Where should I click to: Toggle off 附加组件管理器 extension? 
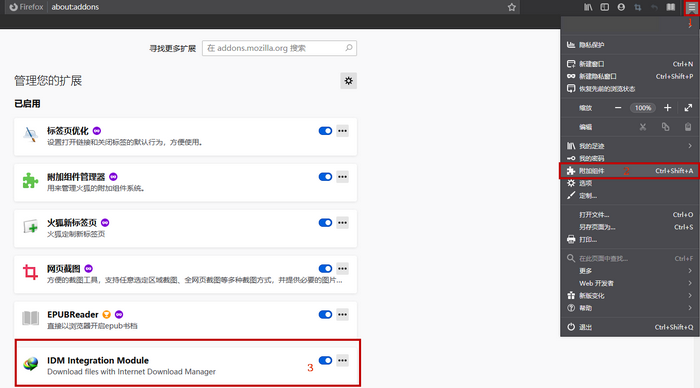point(325,177)
